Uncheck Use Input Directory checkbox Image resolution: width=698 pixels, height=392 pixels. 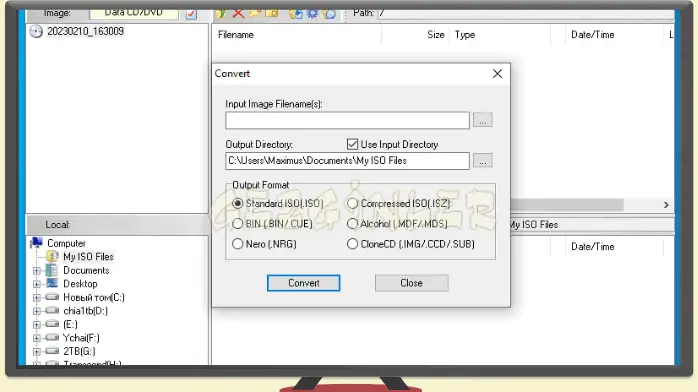353,144
